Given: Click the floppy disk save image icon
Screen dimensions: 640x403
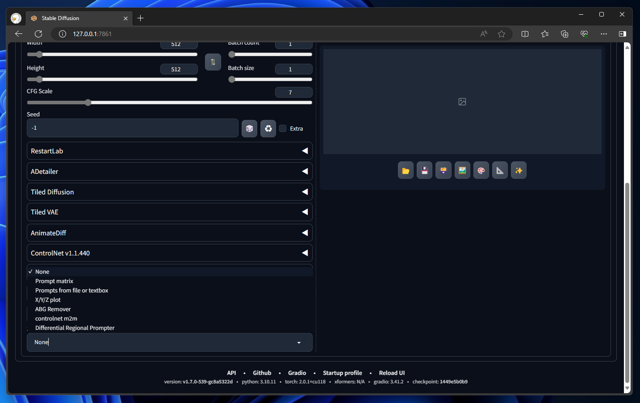Looking at the screenshot, I should [424, 171].
